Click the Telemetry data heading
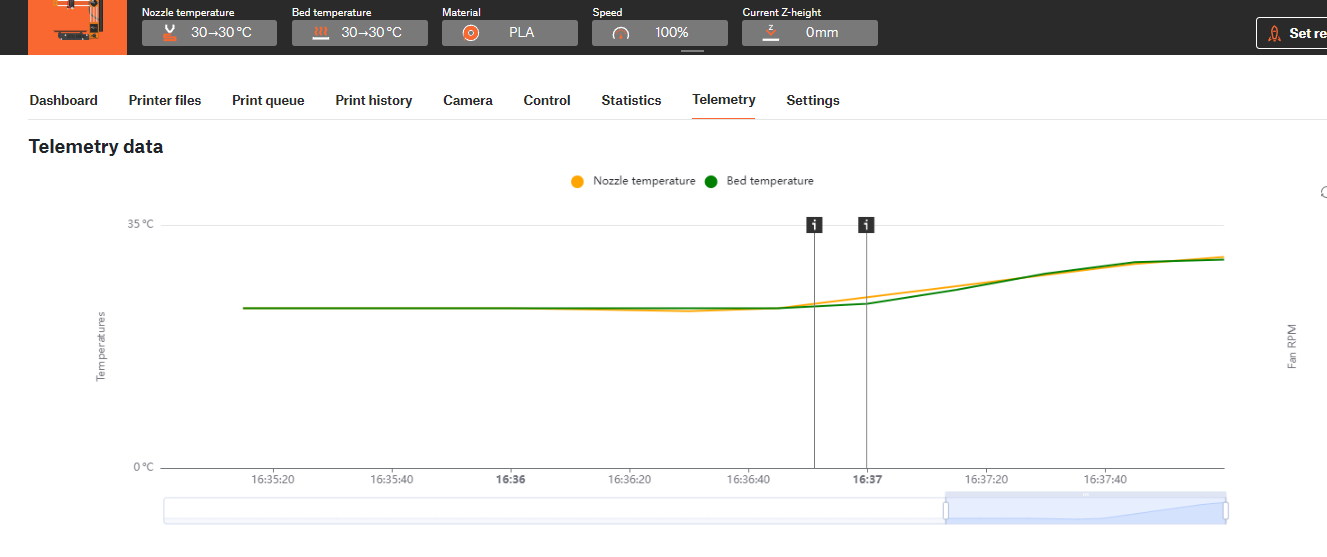 coord(96,147)
